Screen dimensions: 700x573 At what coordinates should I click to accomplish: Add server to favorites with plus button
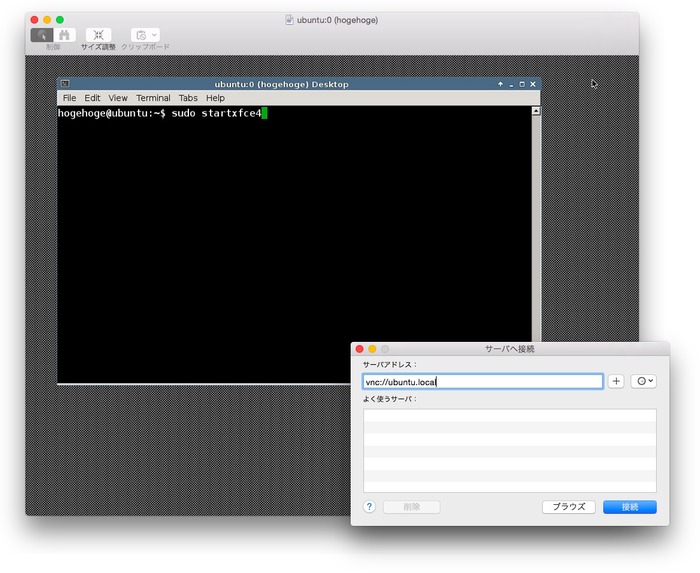click(616, 381)
